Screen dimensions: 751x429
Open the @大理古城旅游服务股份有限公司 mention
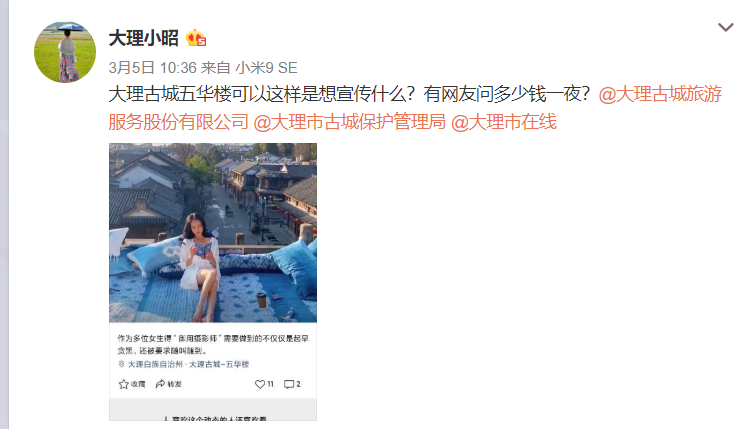[x=415, y=108]
